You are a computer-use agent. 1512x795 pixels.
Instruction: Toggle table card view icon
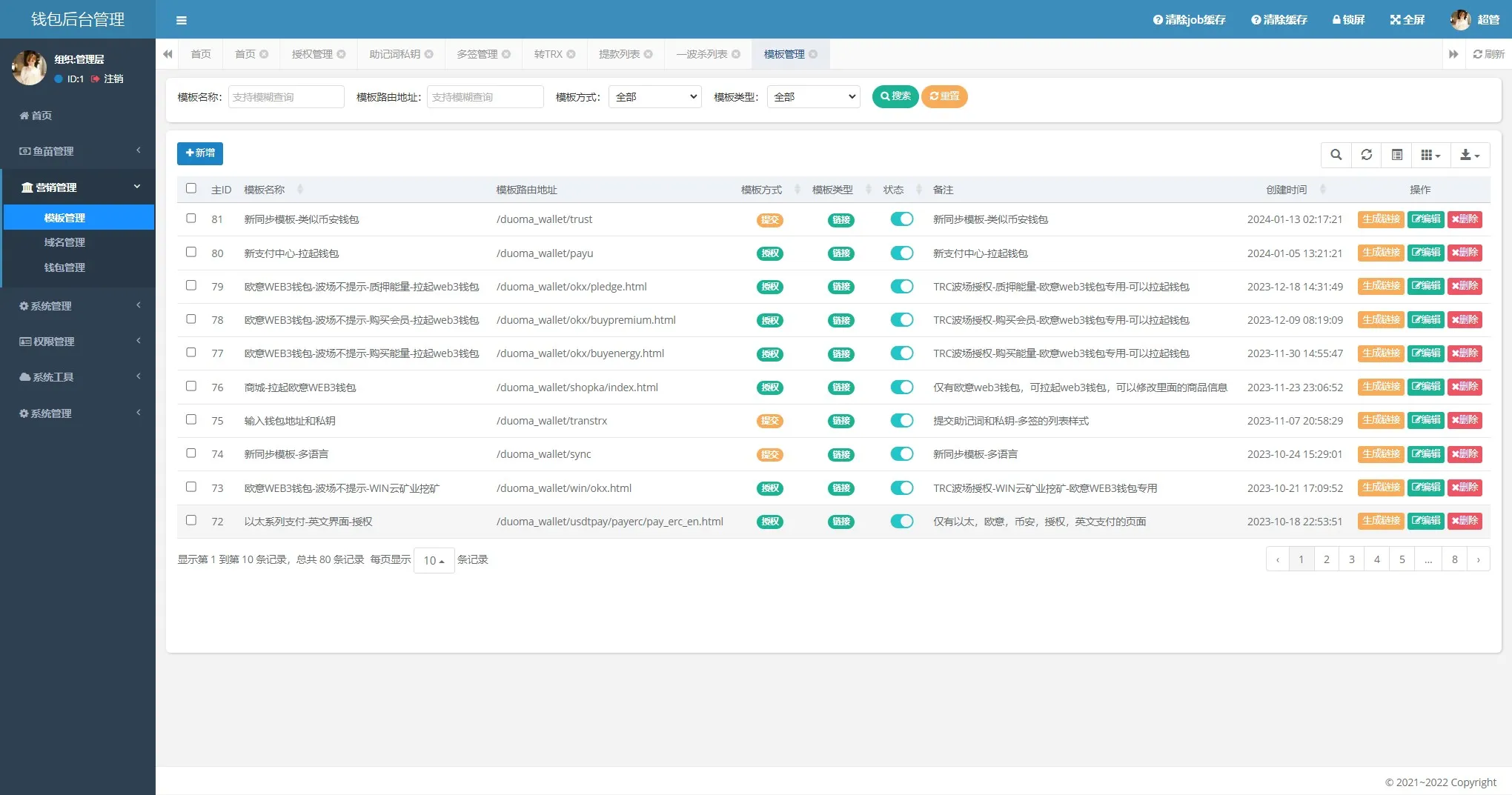pyautogui.click(x=1396, y=155)
